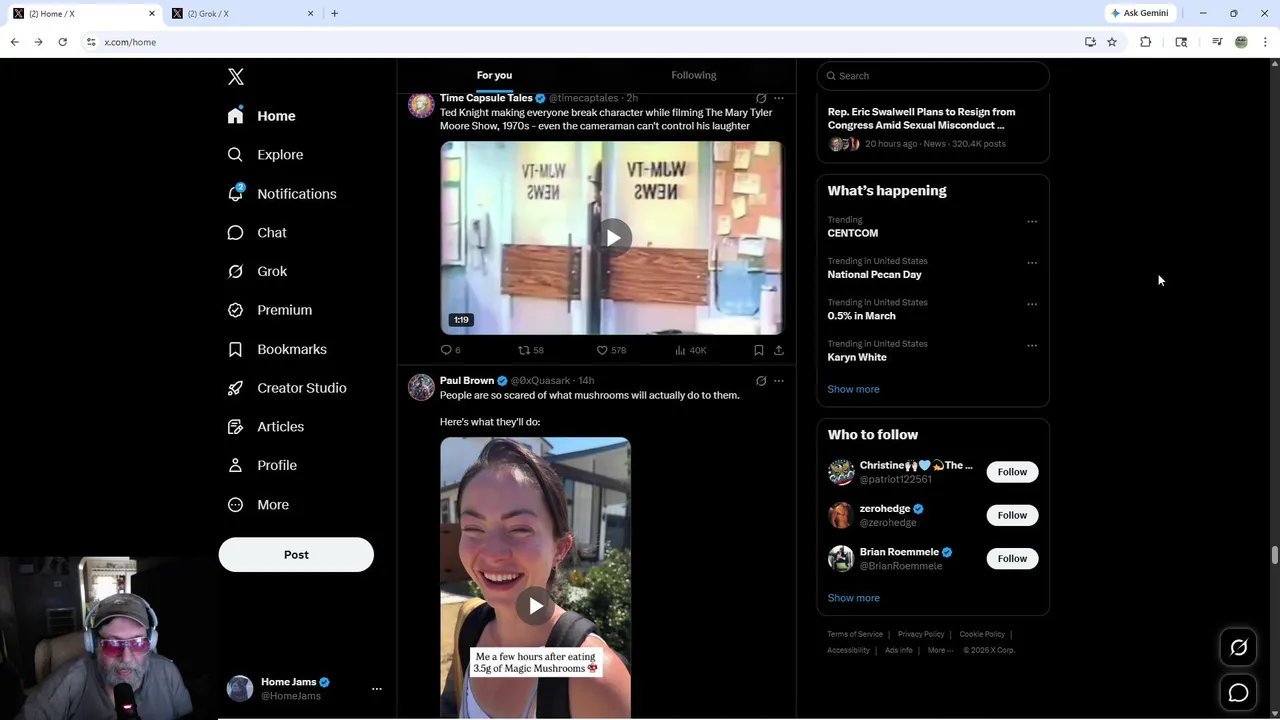Open more options for CENTCOM trend

click(x=1032, y=221)
